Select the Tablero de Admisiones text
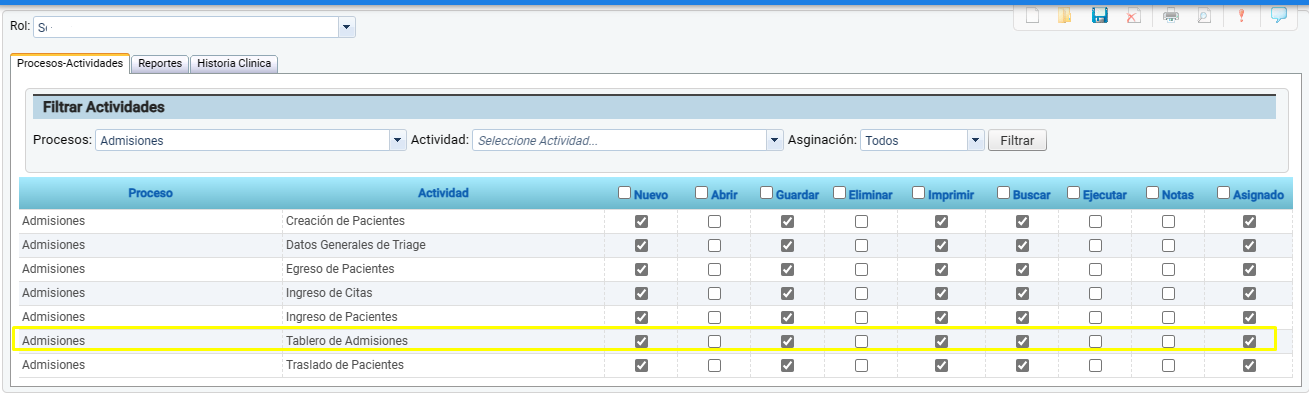Viewport: 1309px width, 397px height. click(x=347, y=341)
